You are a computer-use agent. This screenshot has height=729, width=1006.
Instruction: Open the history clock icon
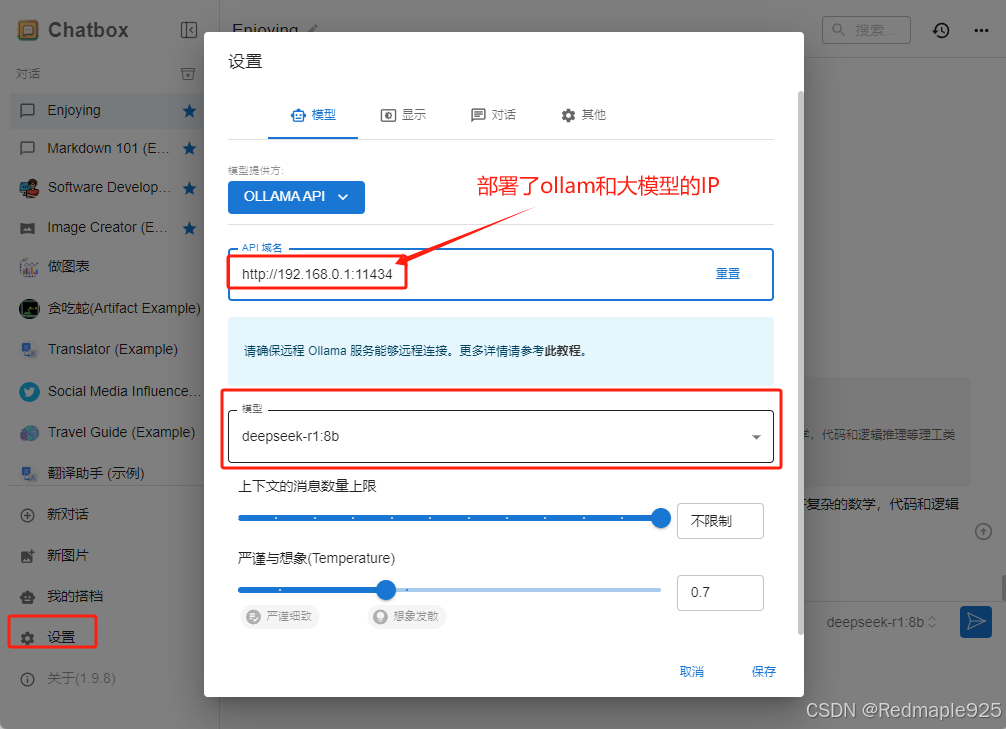pyautogui.click(x=941, y=30)
